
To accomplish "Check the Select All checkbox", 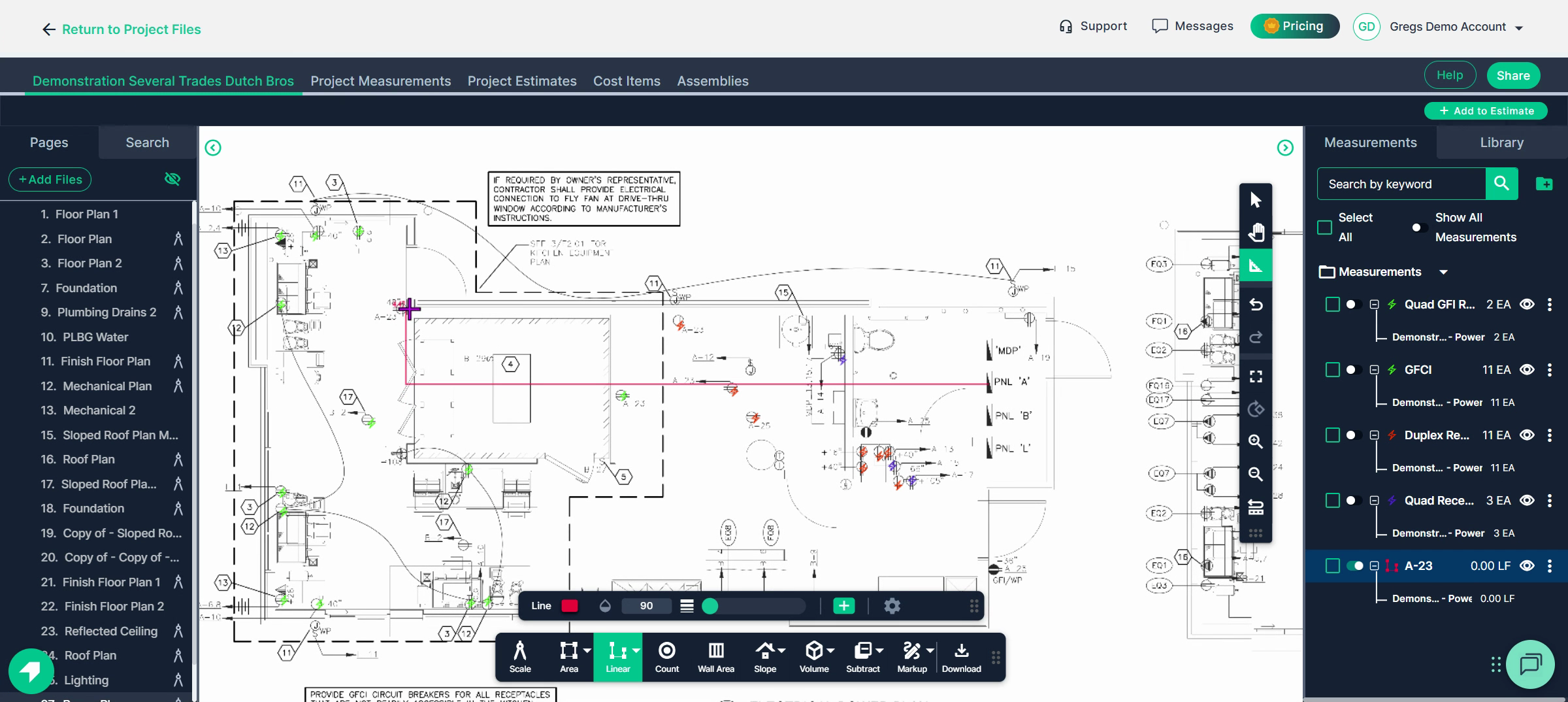I will tap(1324, 227).
